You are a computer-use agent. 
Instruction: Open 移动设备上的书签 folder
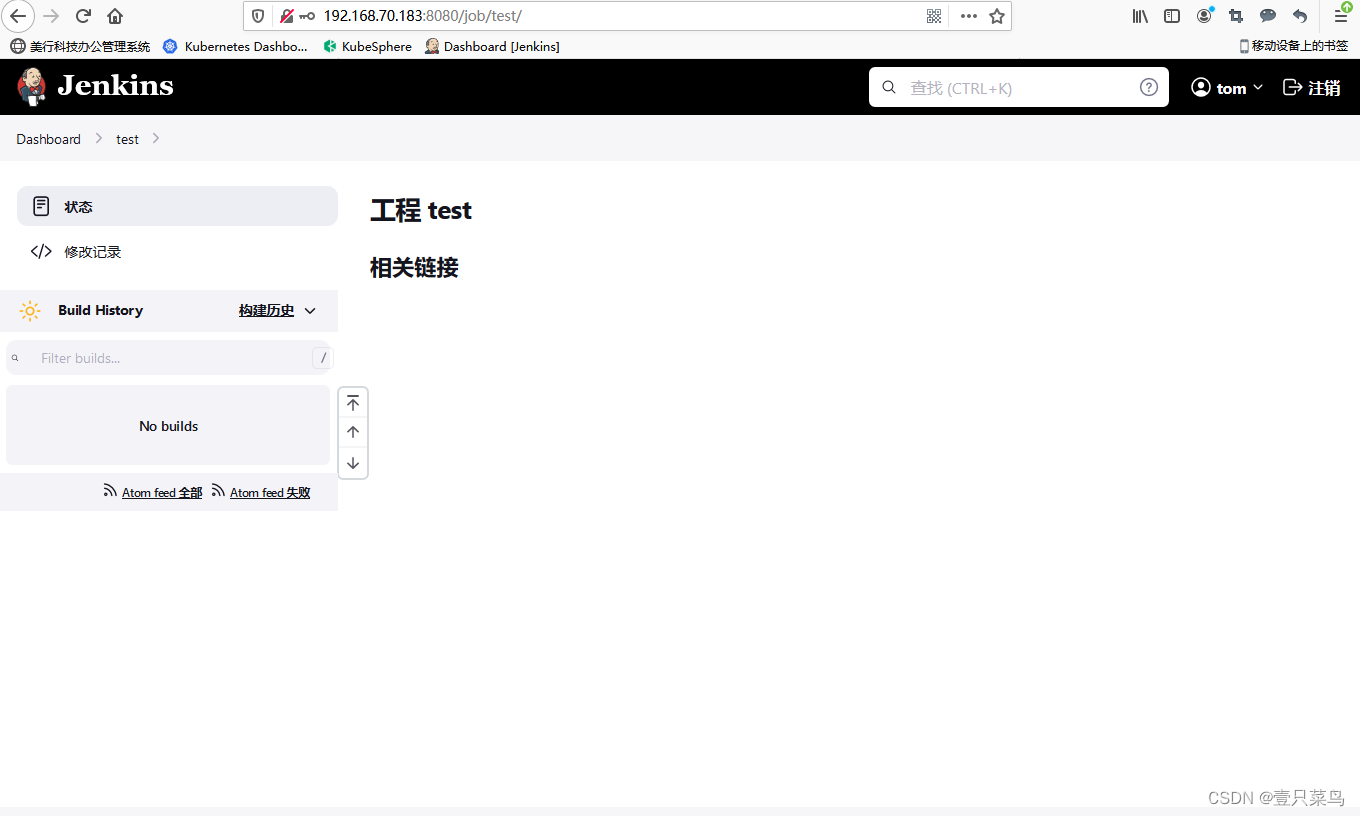click(1294, 46)
